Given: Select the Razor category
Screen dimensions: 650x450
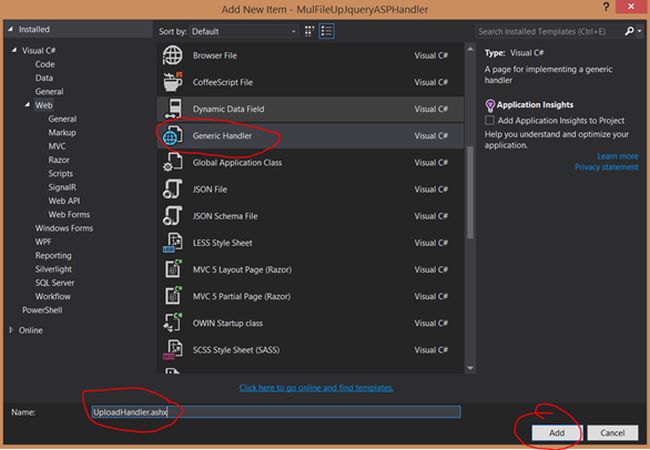Looking at the screenshot, I should [59, 160].
